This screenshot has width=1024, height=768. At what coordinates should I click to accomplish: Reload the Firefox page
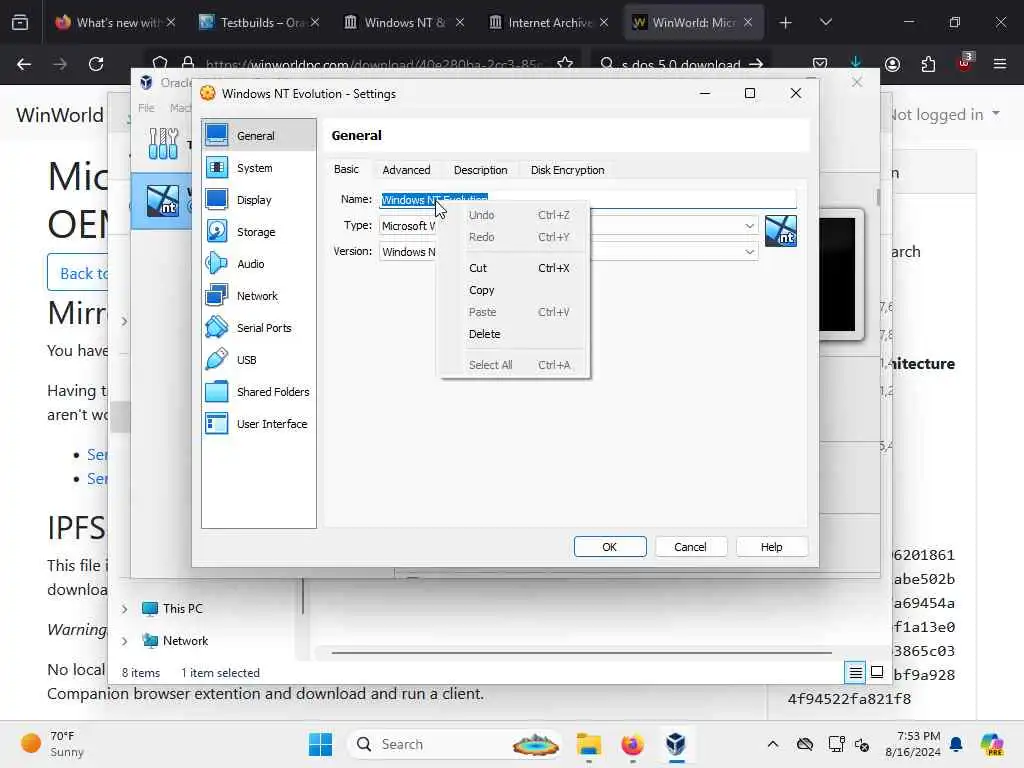[x=96, y=64]
